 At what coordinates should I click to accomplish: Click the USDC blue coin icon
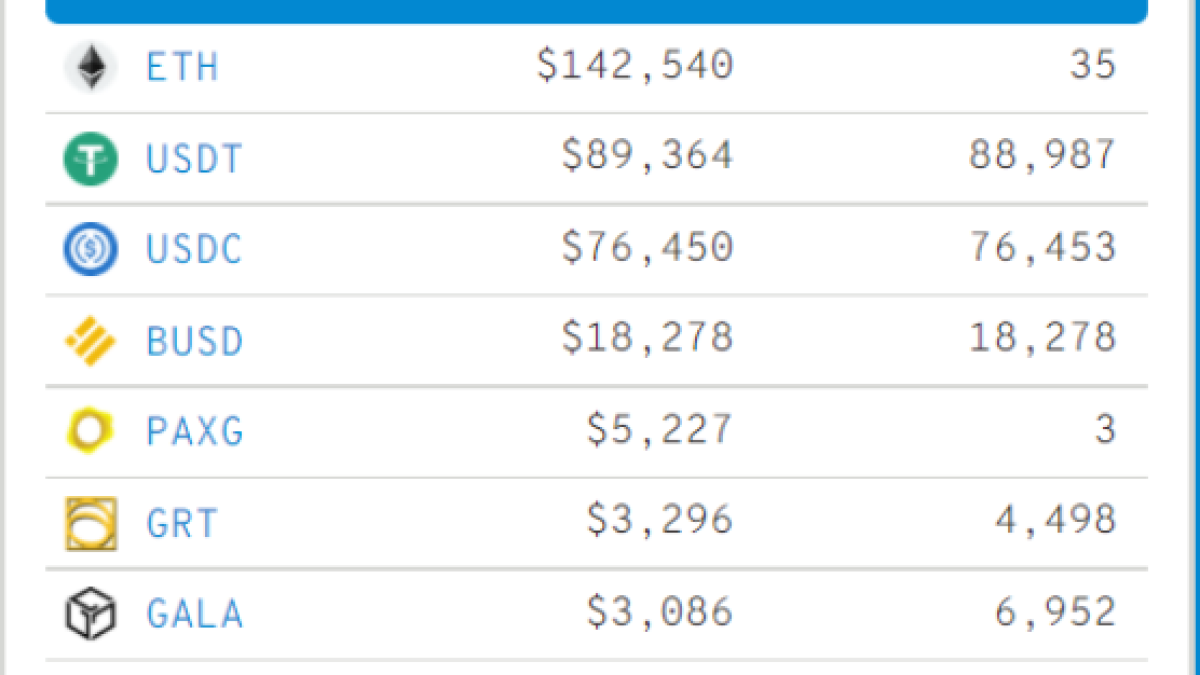(x=91, y=250)
